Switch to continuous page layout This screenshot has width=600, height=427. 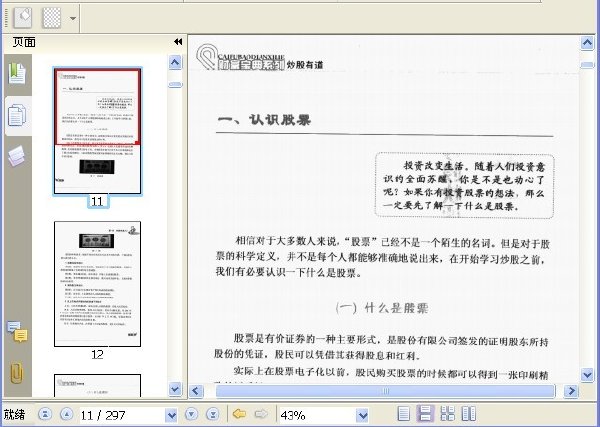pyautogui.click(x=426, y=414)
